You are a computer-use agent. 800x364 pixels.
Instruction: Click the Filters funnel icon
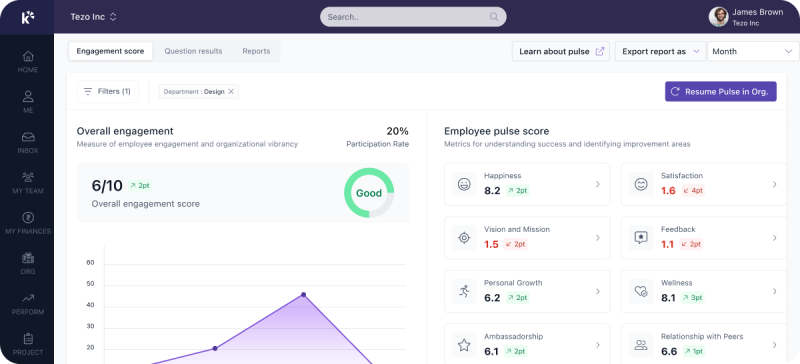tap(88, 91)
